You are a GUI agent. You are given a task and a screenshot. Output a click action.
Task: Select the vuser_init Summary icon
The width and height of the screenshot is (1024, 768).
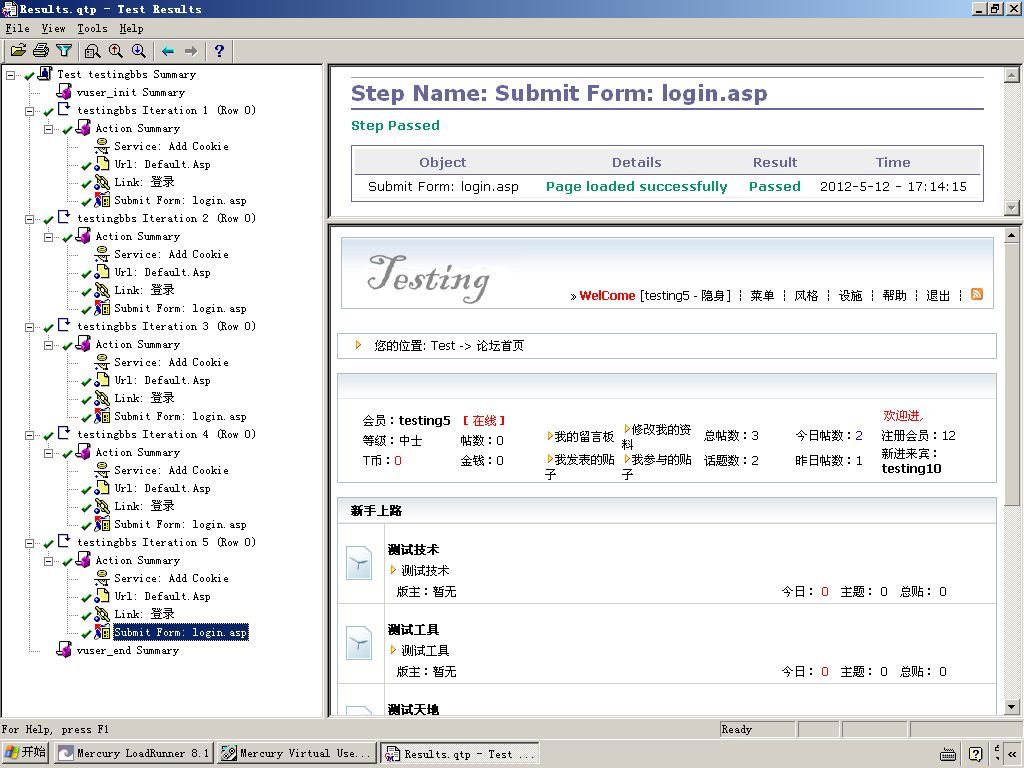pyautogui.click(x=64, y=92)
